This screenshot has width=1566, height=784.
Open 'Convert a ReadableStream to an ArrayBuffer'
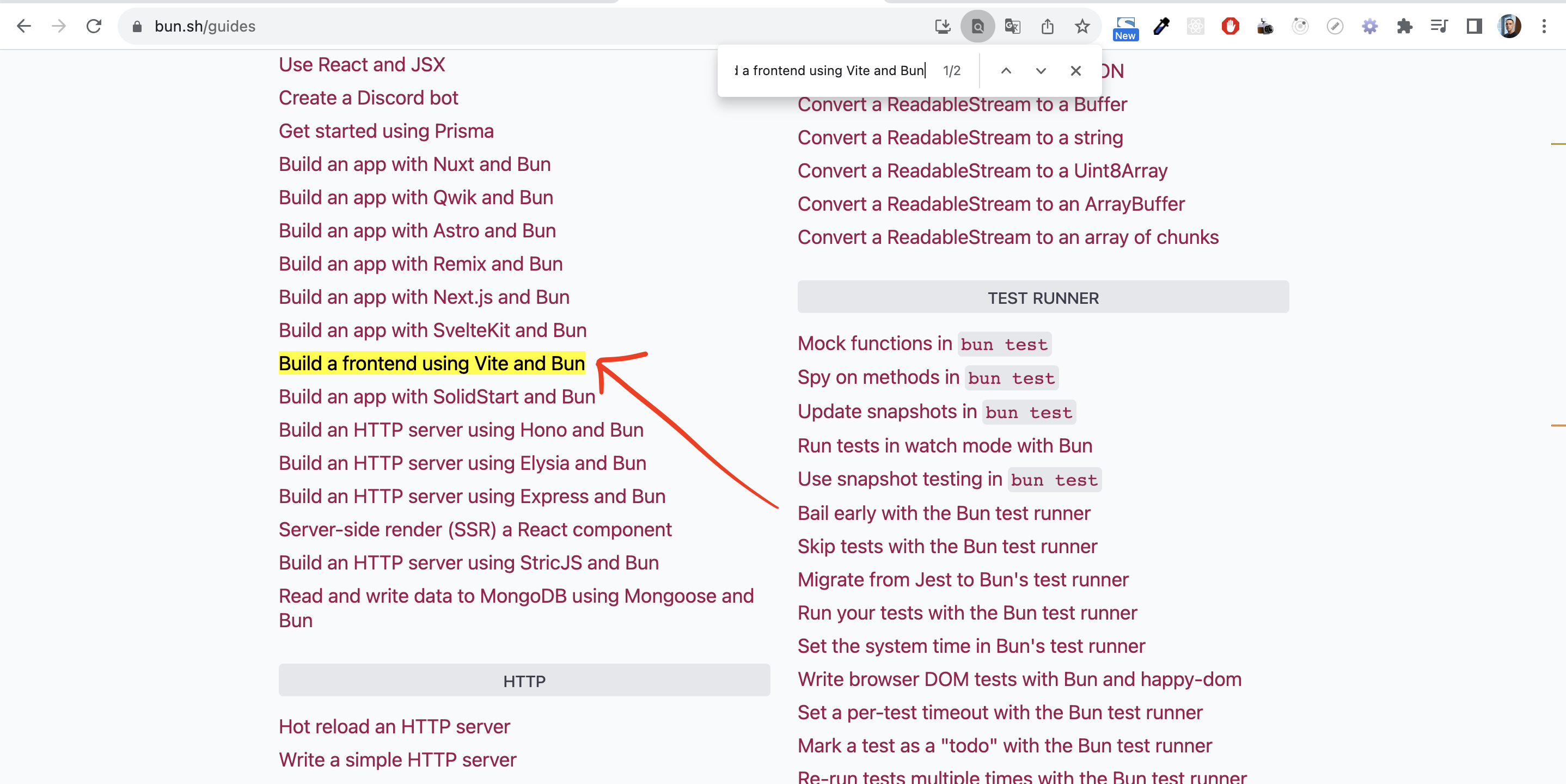[x=991, y=204]
